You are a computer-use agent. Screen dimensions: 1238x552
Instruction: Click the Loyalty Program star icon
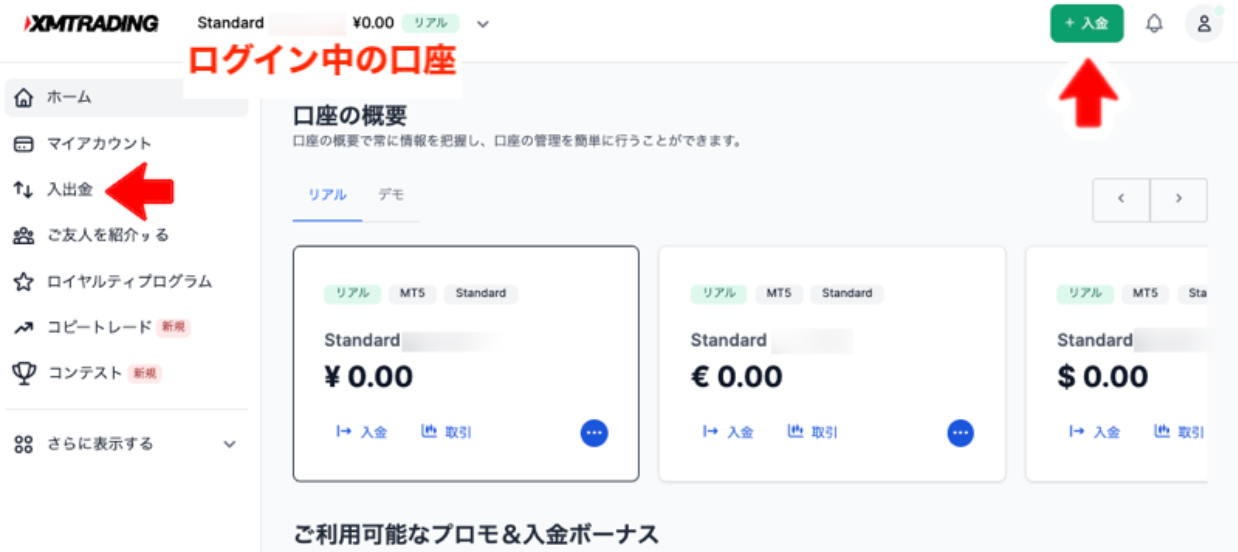[24, 282]
